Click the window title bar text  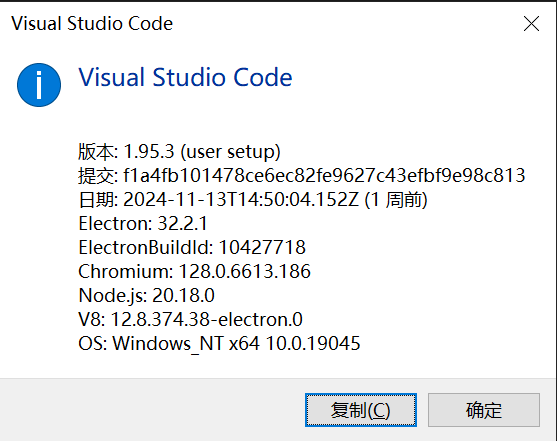tap(92, 24)
